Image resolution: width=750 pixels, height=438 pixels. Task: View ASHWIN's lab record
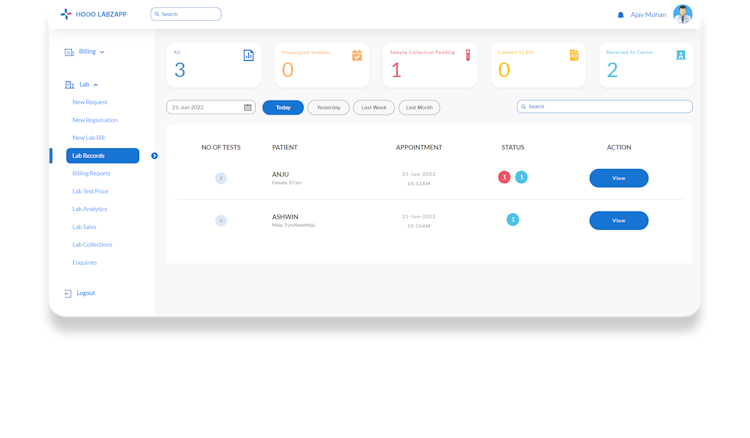pos(619,221)
